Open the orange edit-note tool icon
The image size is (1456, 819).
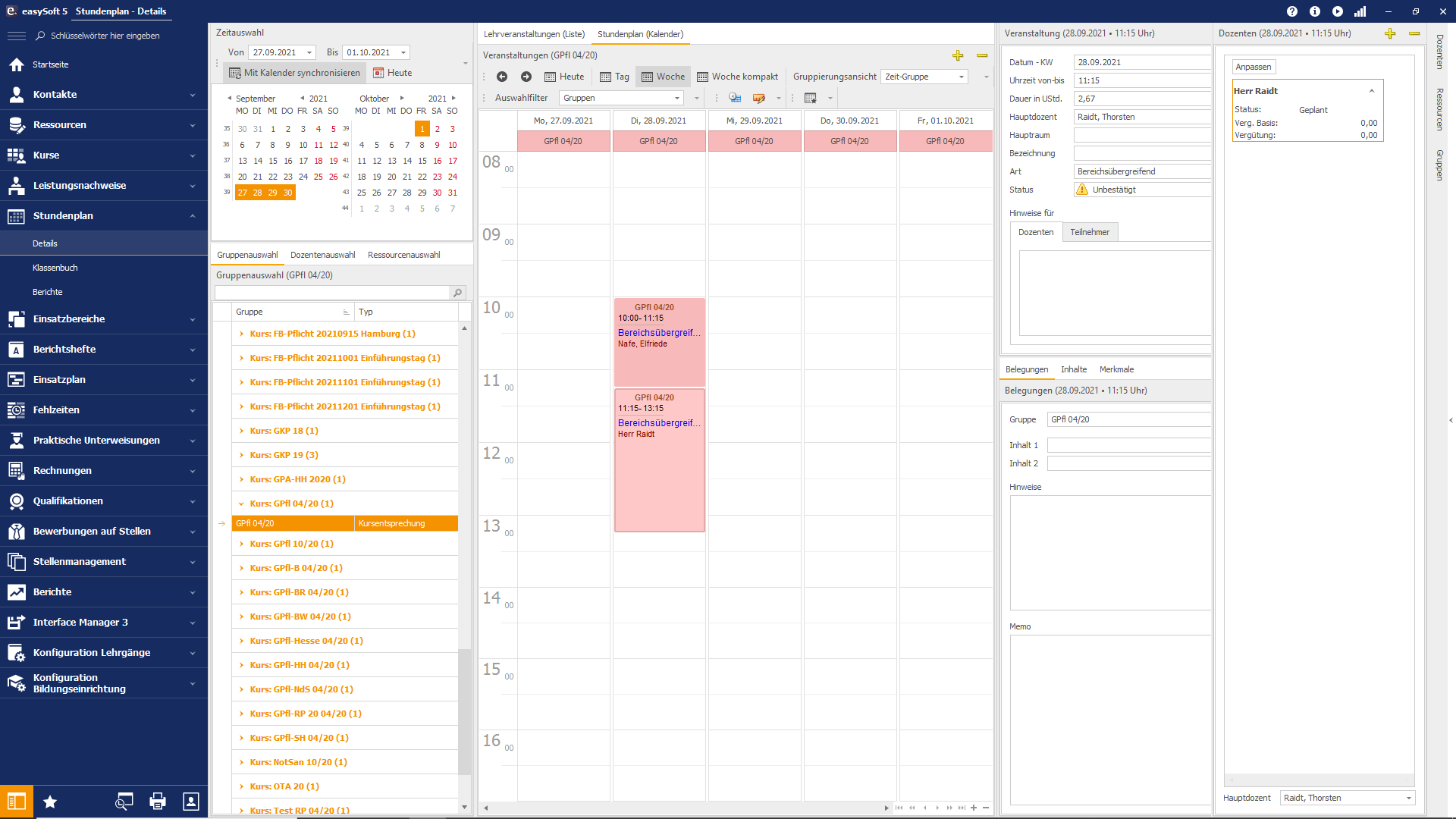(758, 98)
